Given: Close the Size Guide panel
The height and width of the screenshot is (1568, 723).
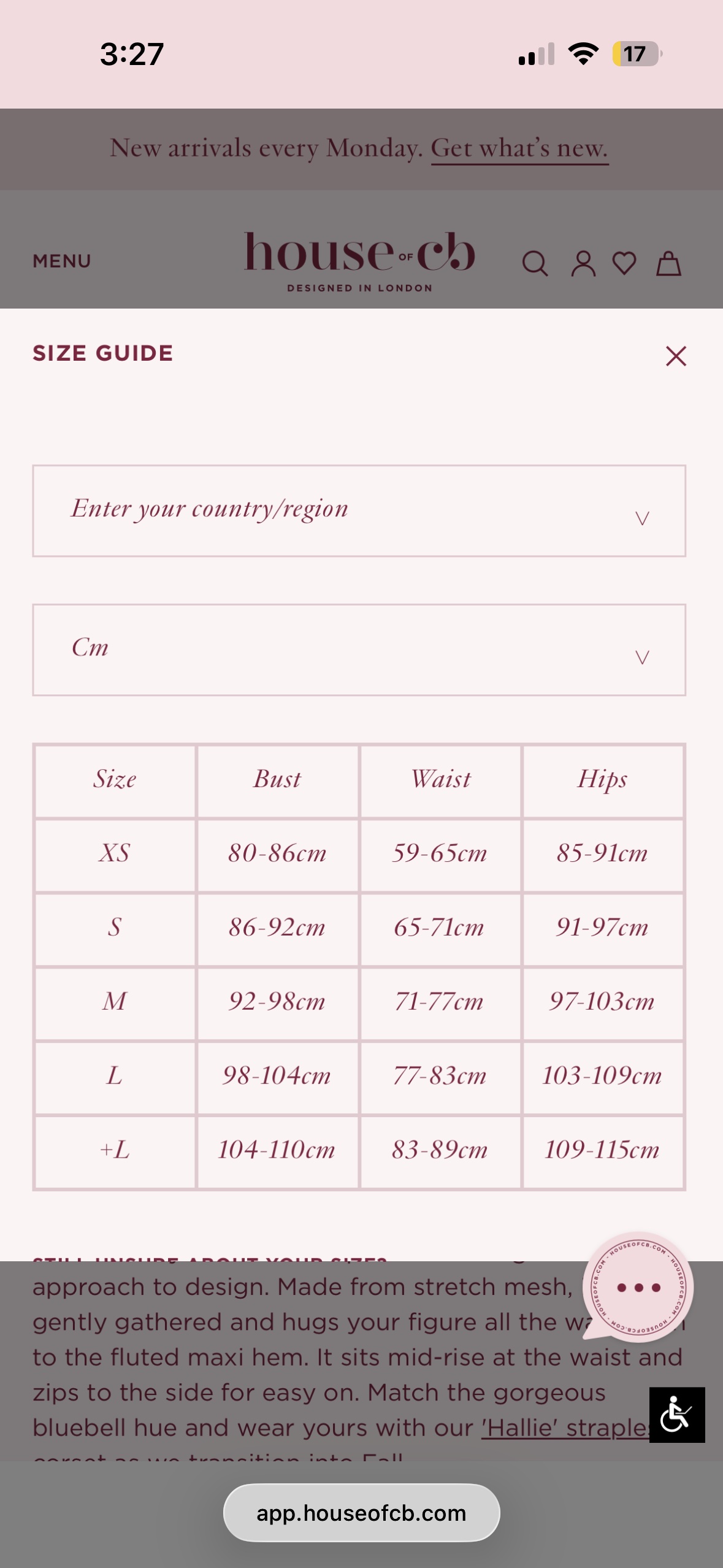Looking at the screenshot, I should (676, 356).
